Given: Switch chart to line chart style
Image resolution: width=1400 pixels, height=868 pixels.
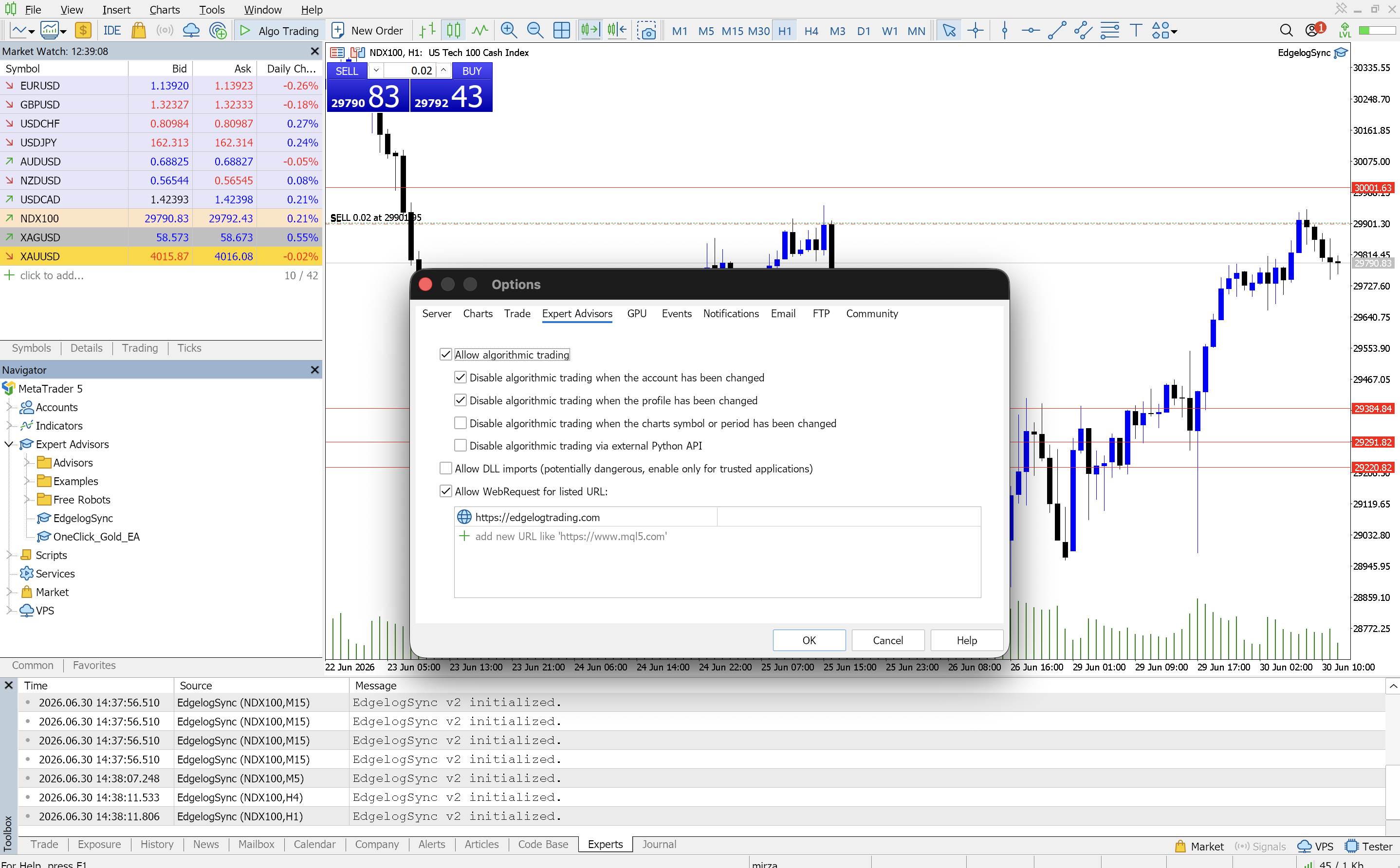Looking at the screenshot, I should coord(480,31).
